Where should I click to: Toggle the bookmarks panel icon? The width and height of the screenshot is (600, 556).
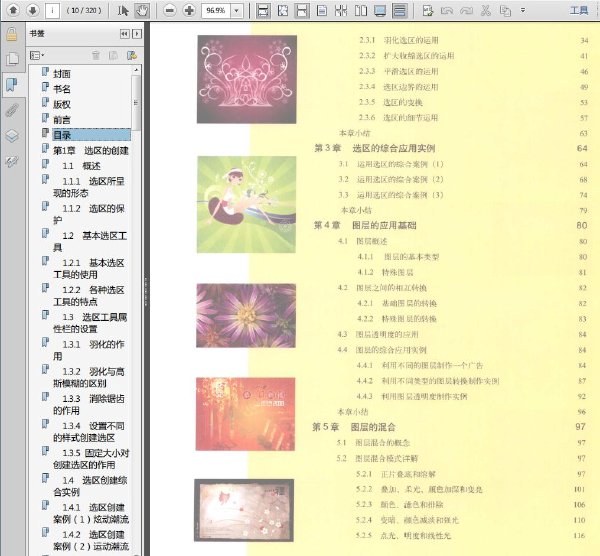[12, 84]
